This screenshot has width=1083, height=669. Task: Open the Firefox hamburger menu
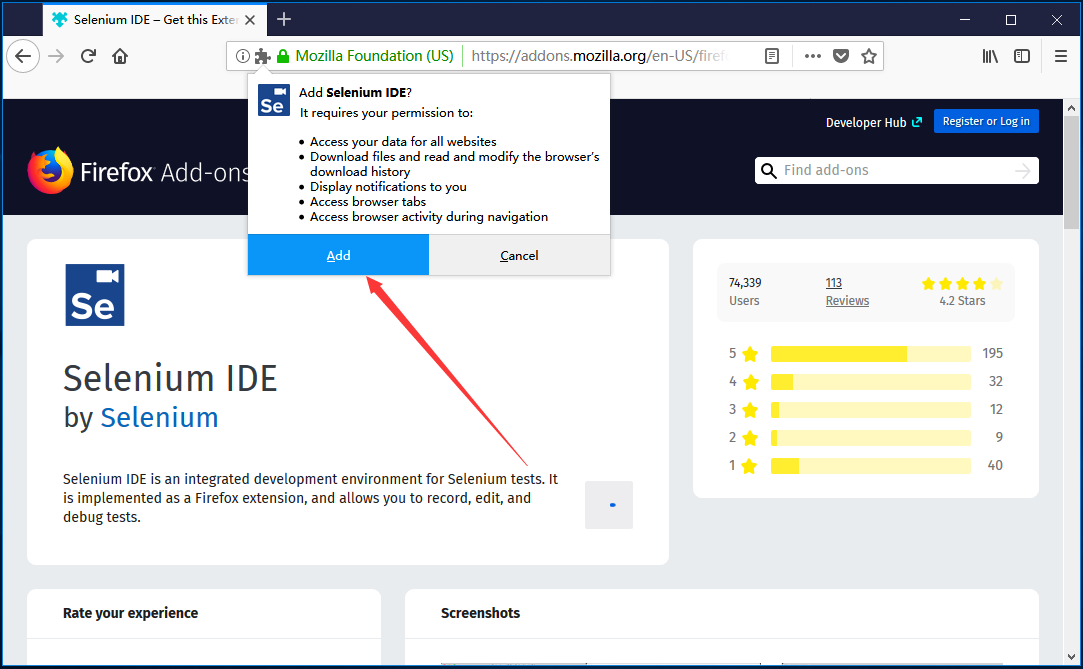(1061, 56)
